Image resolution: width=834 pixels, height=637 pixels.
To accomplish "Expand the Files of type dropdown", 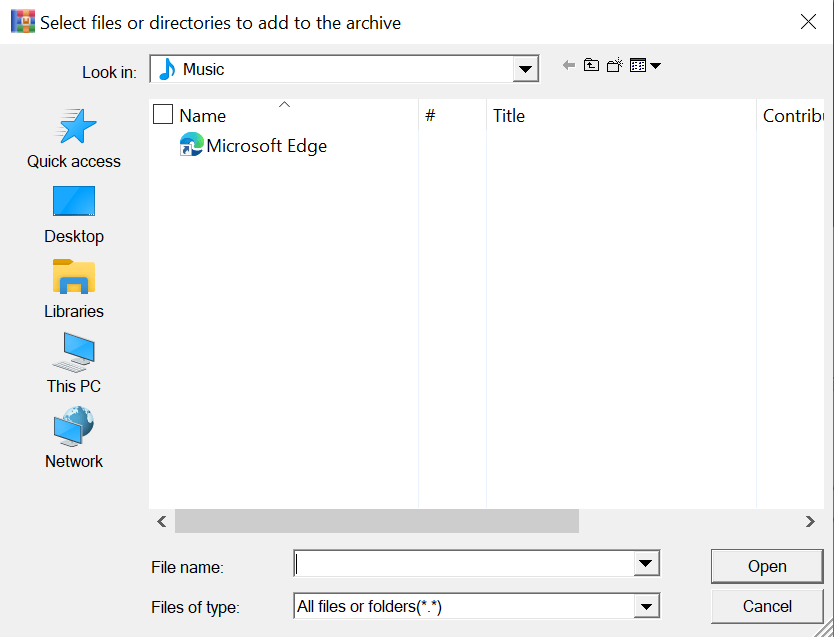I will 647,606.
